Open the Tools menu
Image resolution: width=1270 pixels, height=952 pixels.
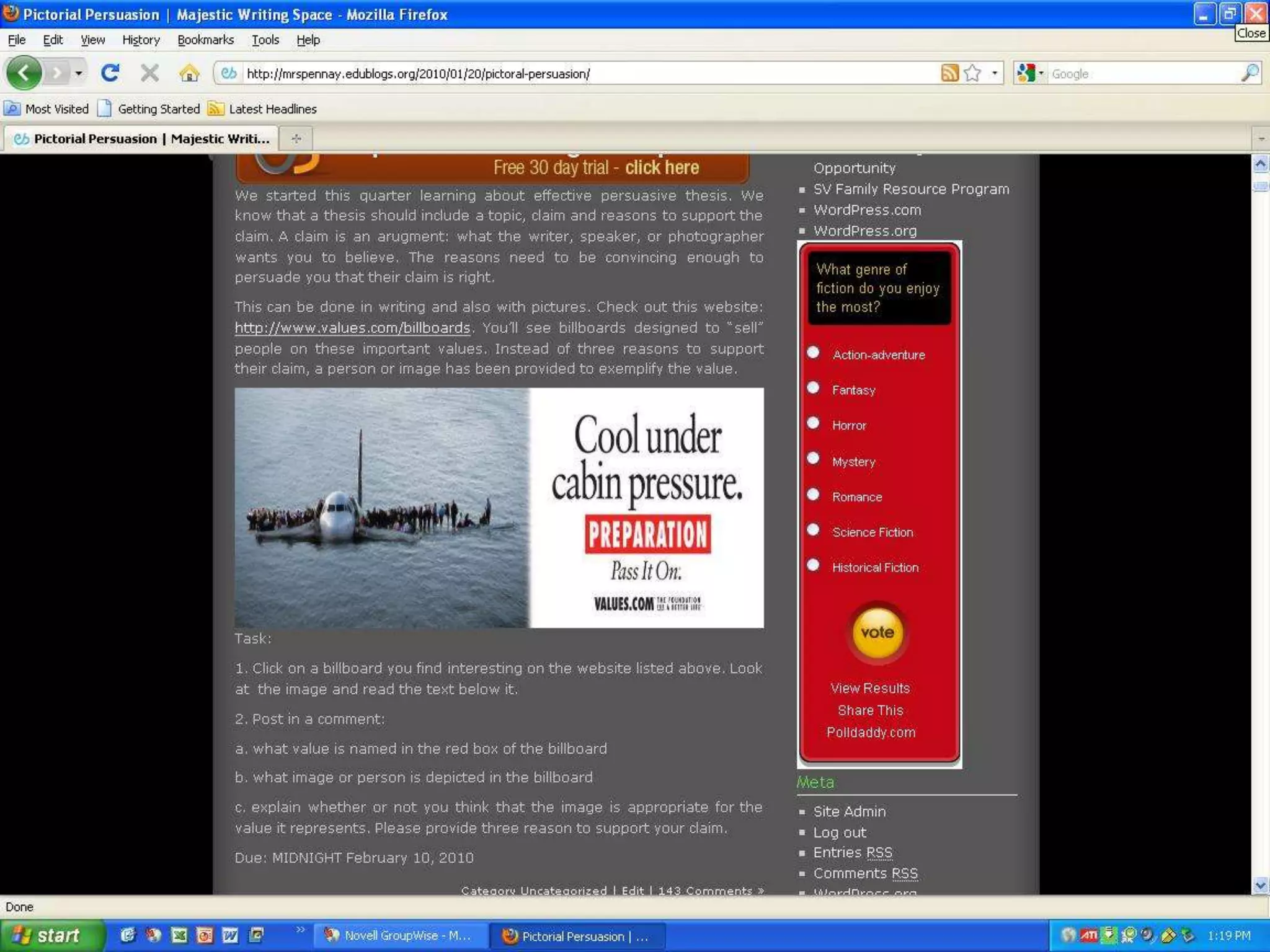[x=265, y=40]
